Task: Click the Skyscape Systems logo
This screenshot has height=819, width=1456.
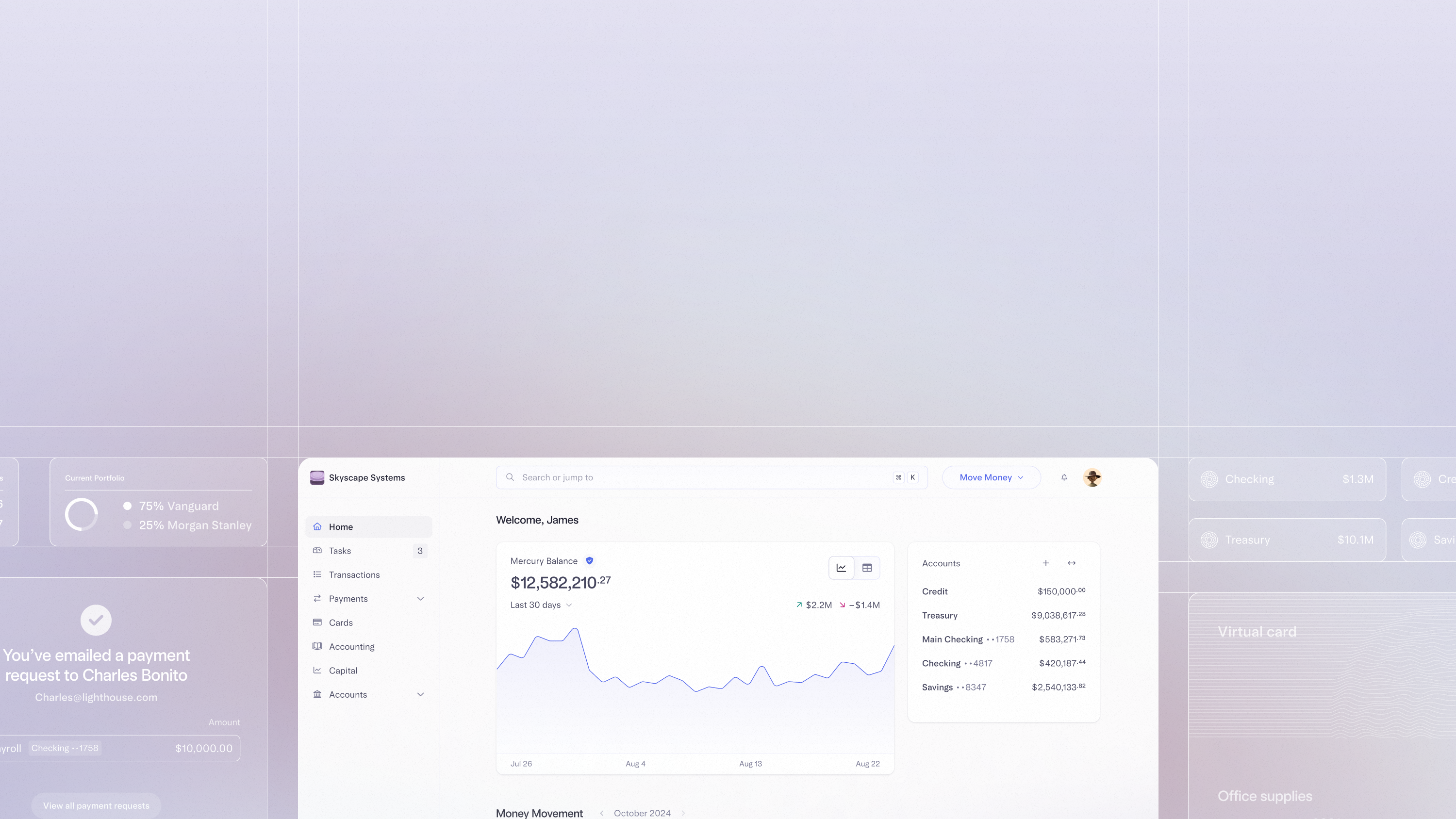Action: click(318, 477)
